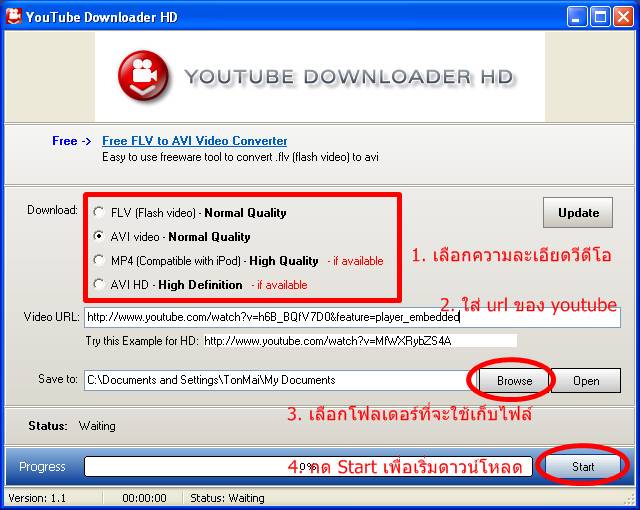Start the download with the Start button

[x=583, y=466]
